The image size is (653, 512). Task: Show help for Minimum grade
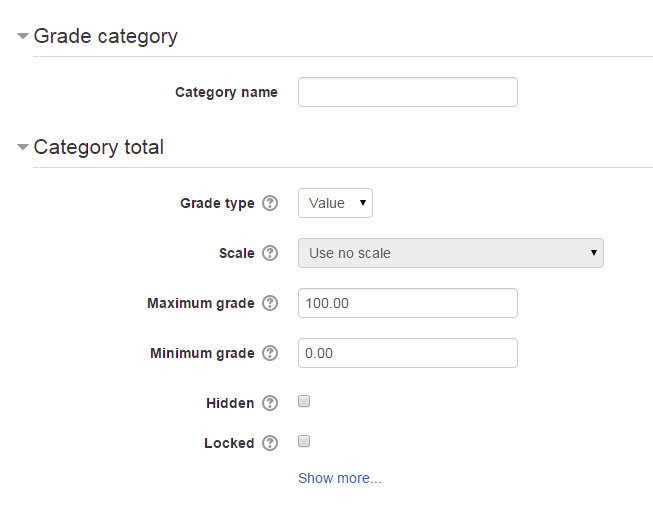click(270, 353)
